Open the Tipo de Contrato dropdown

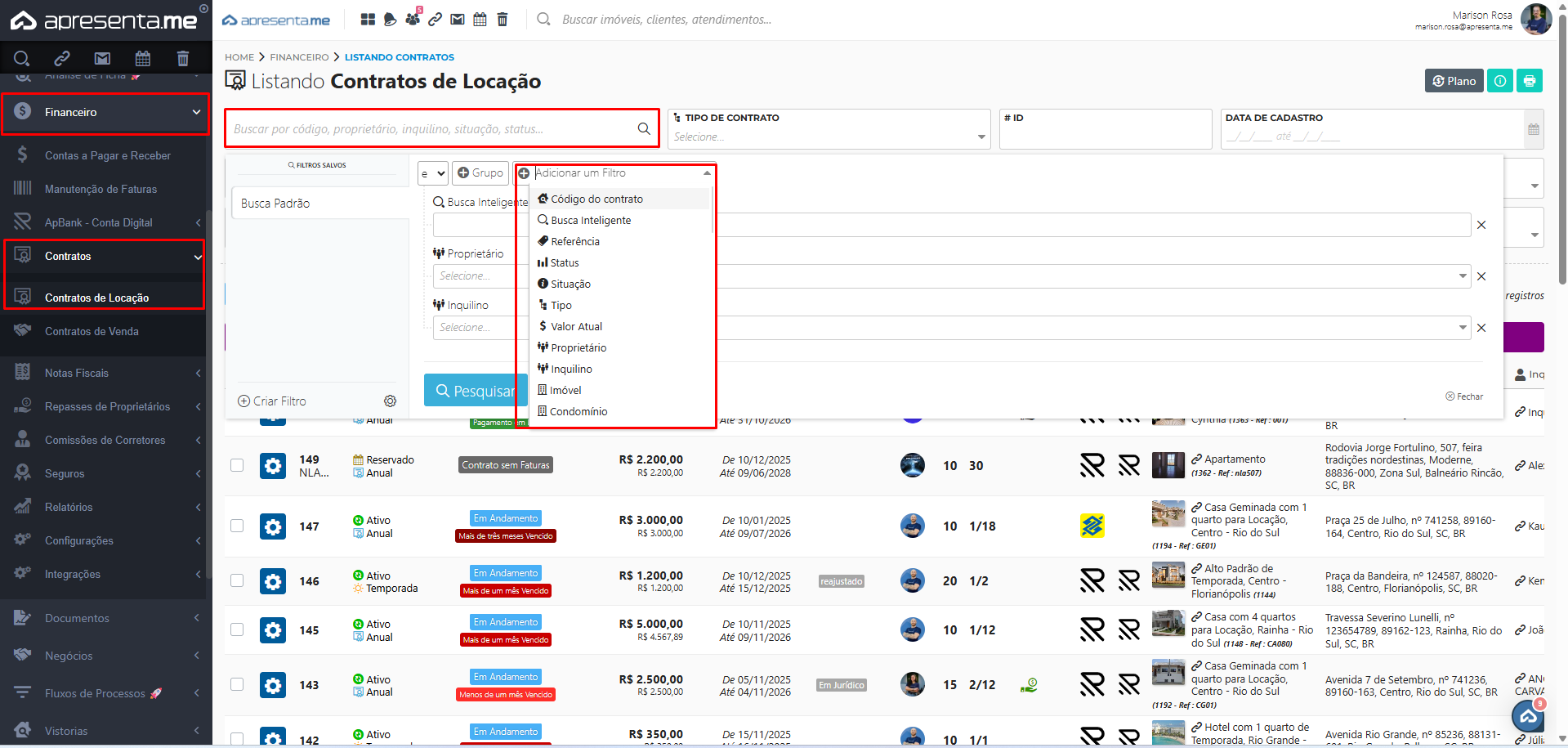click(829, 137)
